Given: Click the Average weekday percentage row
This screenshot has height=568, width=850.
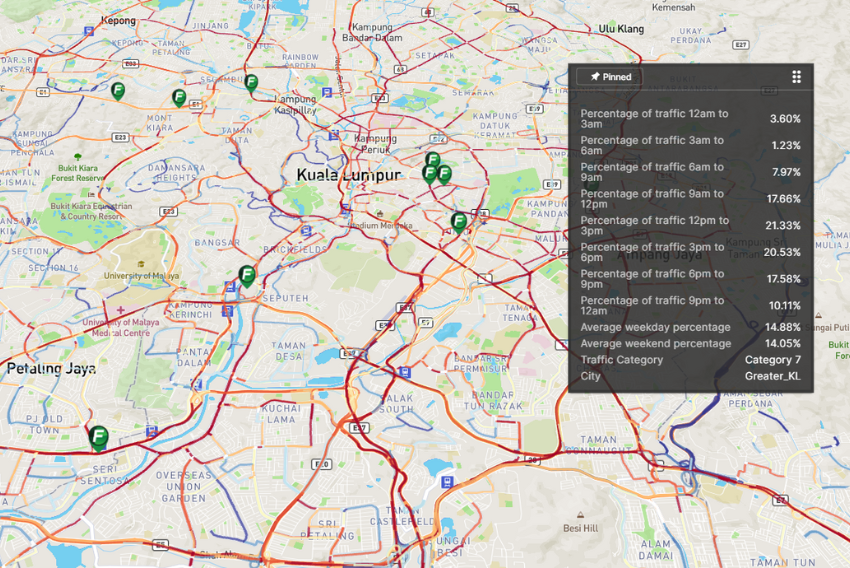Looking at the screenshot, I should pos(690,327).
